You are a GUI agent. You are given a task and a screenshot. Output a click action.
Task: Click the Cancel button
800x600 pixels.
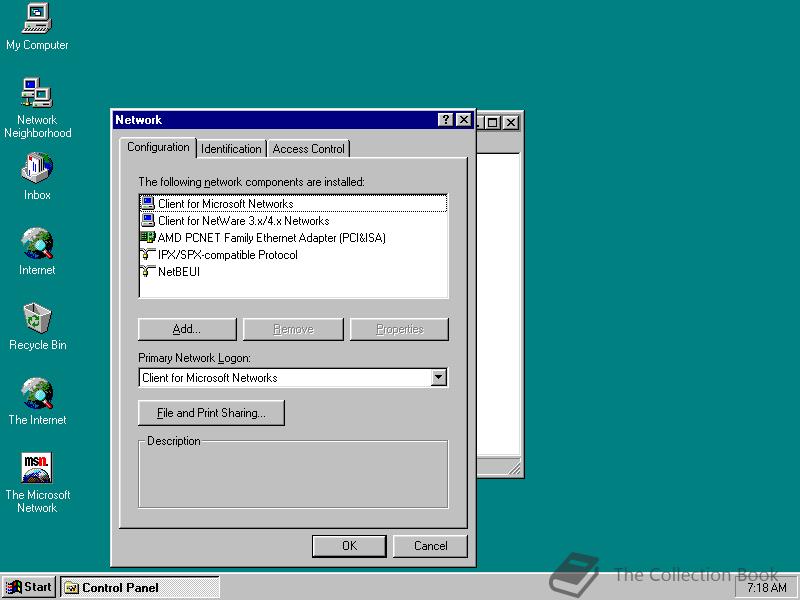point(431,546)
